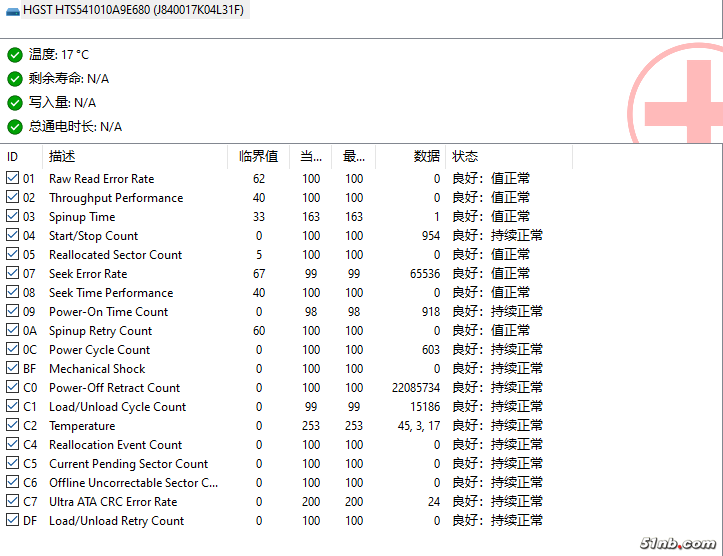Screen dimensions: 723x556
Task: Select the Current Pending Sector Count row
Action: [x=128, y=464]
